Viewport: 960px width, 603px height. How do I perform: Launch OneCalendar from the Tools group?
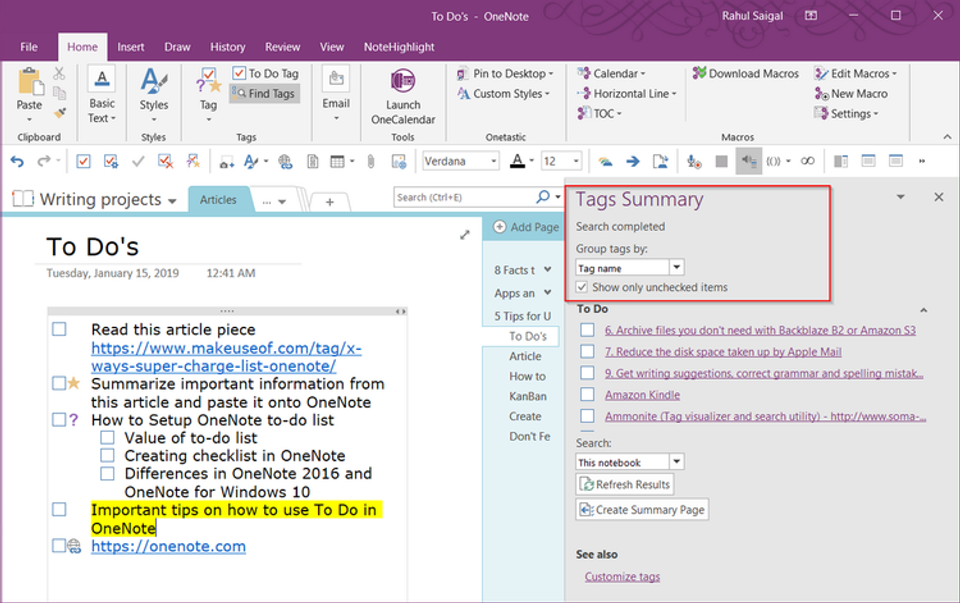[403, 96]
